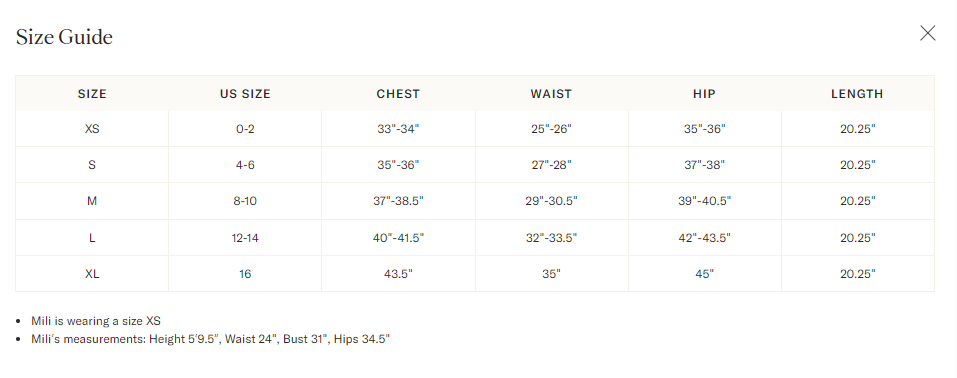The height and width of the screenshot is (378, 957).
Task: Click the CHEST column header
Action: coord(398,94)
